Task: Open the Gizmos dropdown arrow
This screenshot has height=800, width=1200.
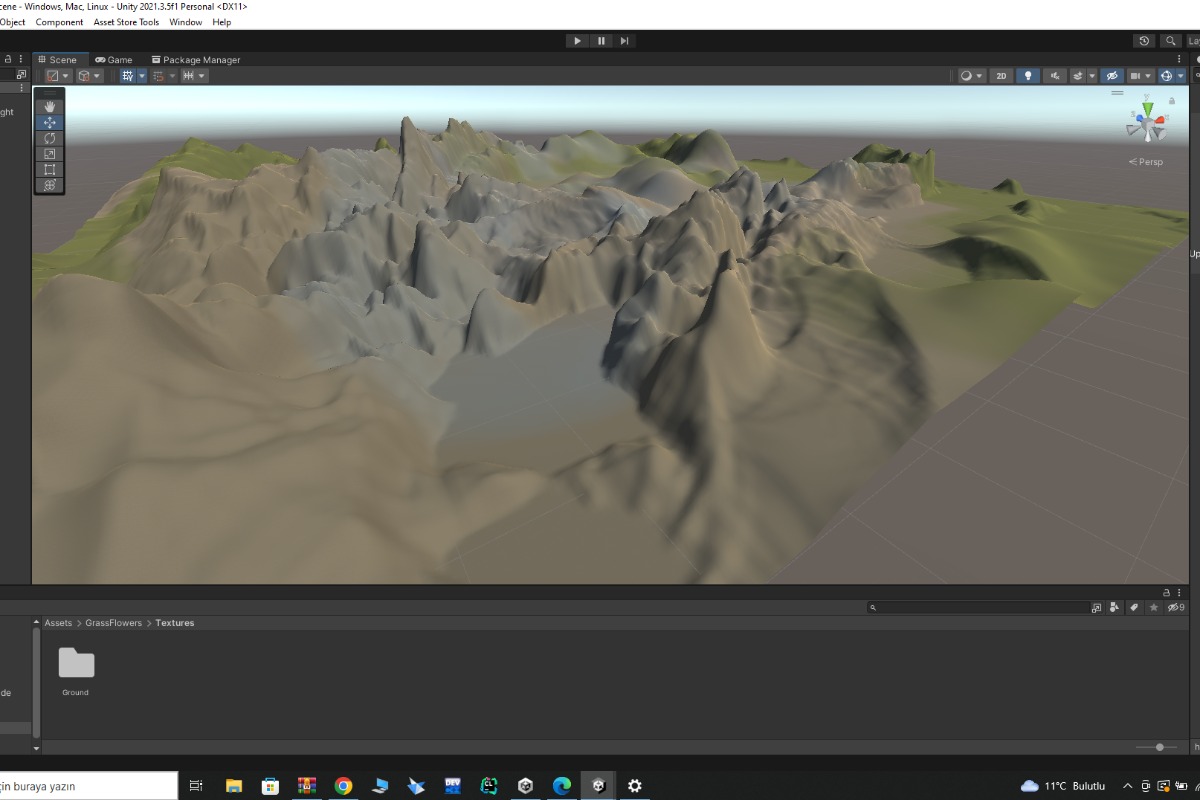Action: pyautogui.click(x=1181, y=76)
